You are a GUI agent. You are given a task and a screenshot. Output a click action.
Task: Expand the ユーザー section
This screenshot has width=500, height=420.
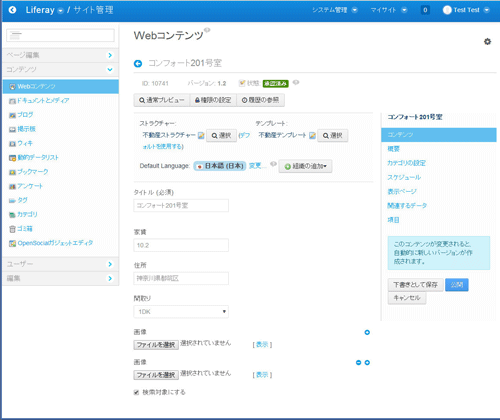(60, 264)
